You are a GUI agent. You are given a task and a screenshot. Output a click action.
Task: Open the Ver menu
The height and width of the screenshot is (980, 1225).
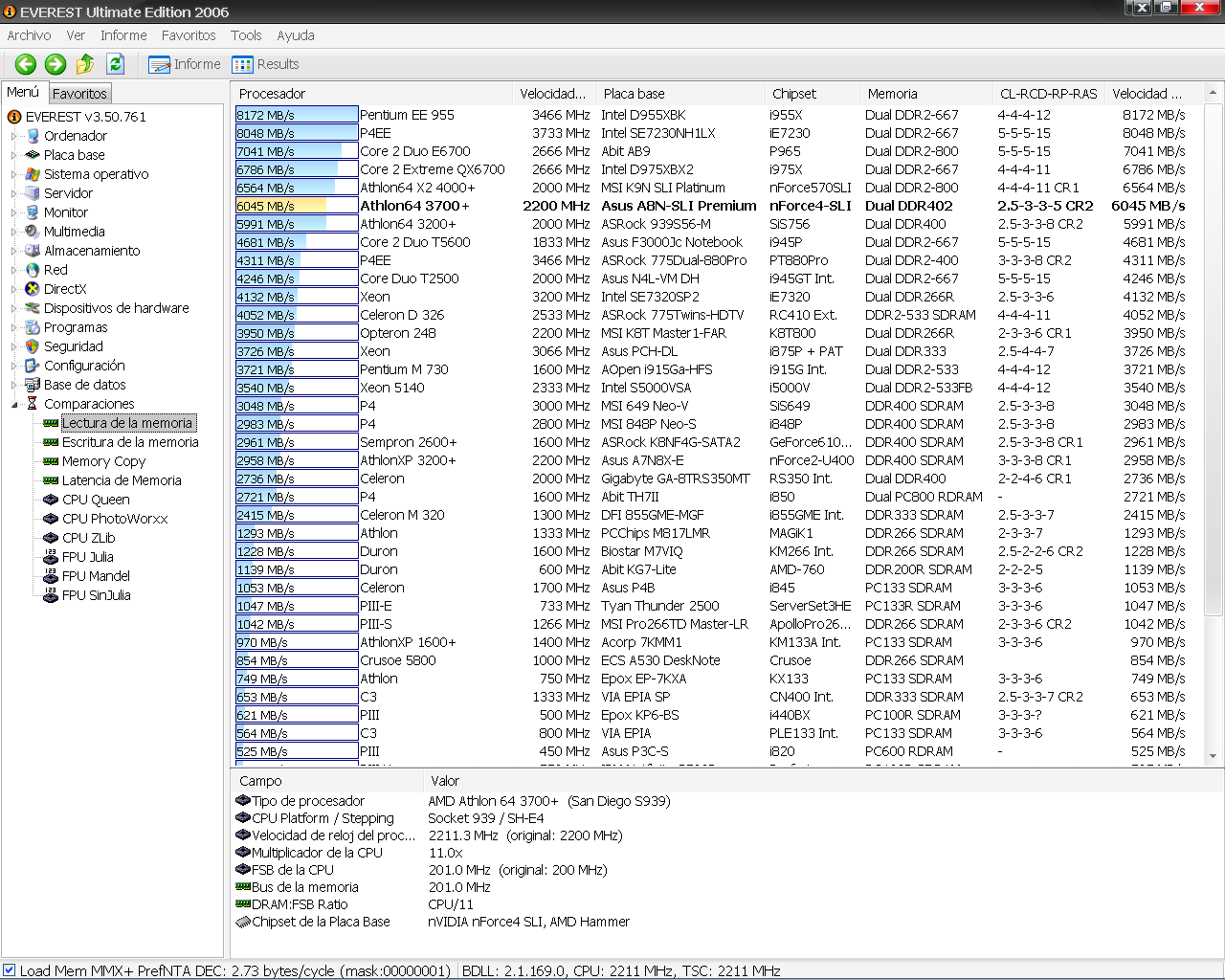point(76,35)
